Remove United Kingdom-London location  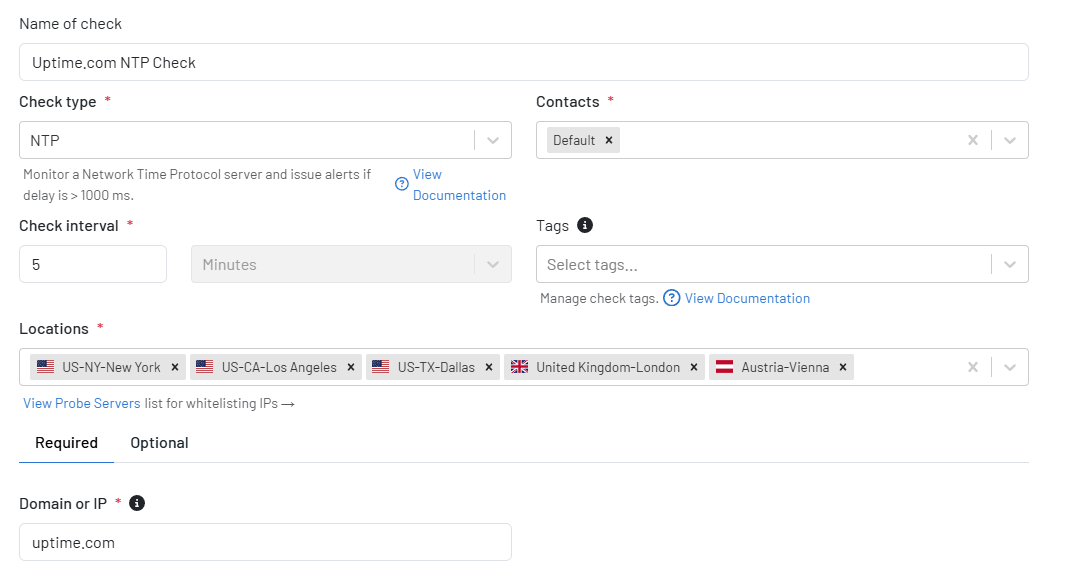tap(694, 368)
